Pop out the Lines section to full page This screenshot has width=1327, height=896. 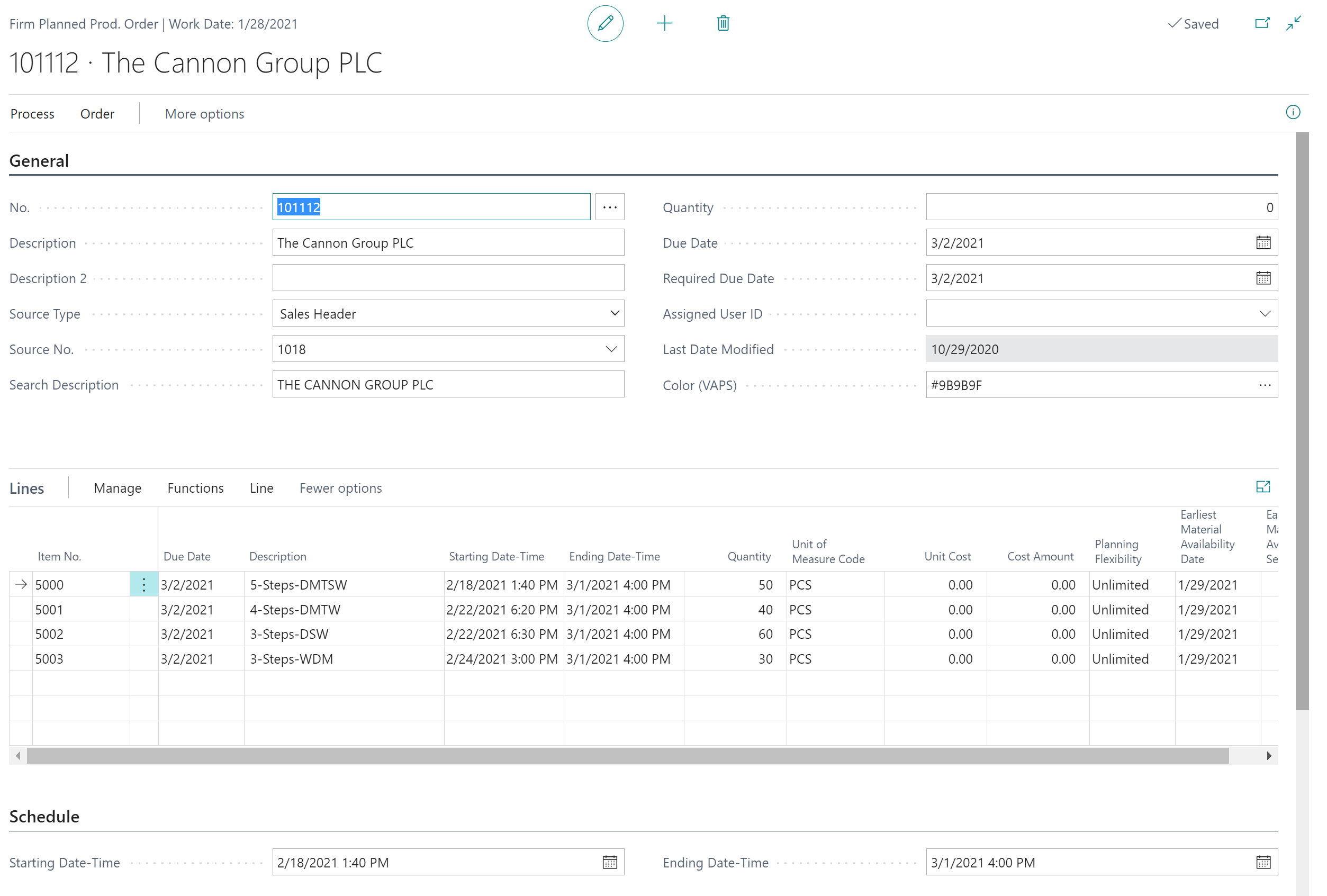coord(1263,486)
